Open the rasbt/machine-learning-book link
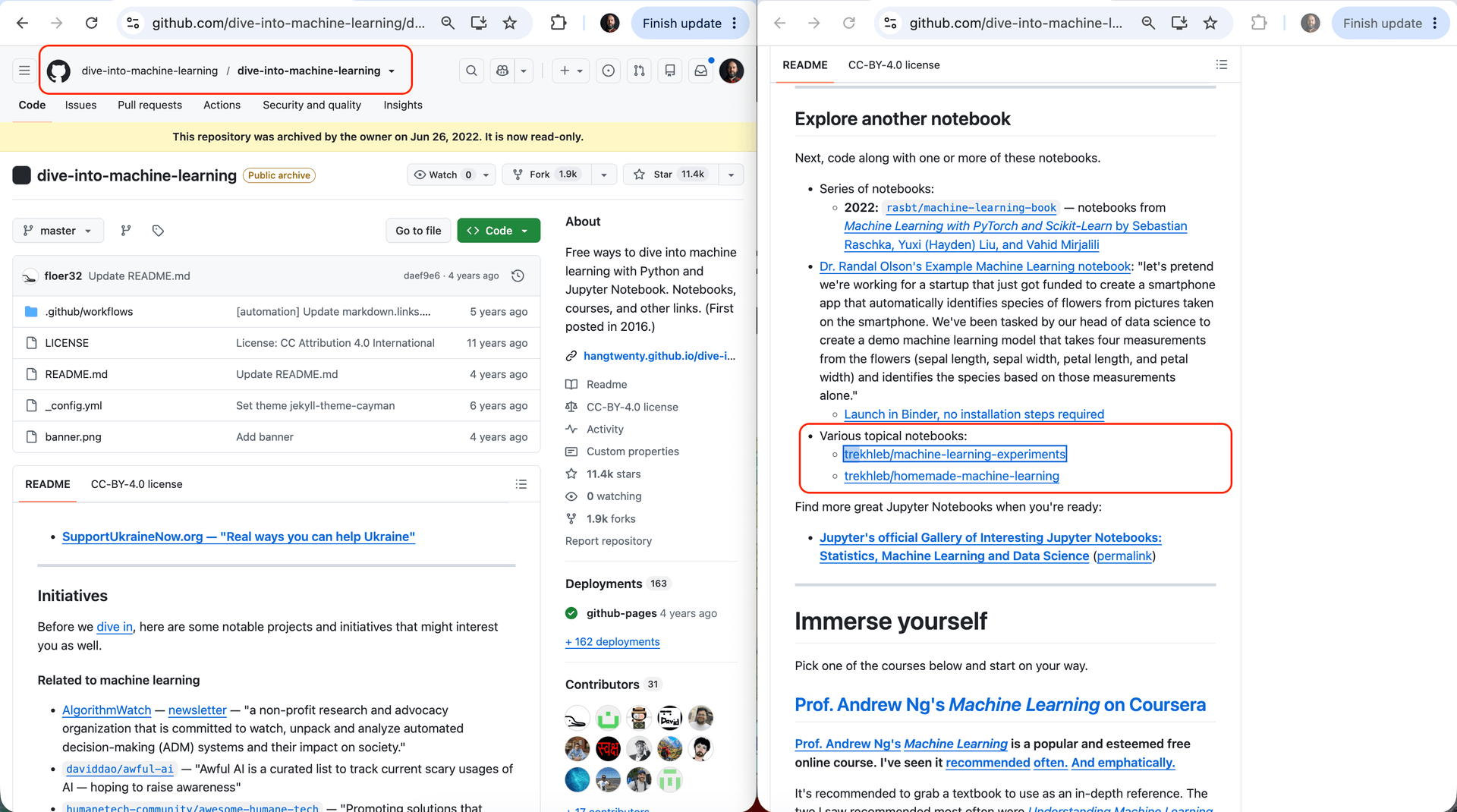Image resolution: width=1457 pixels, height=812 pixels. pos(971,208)
